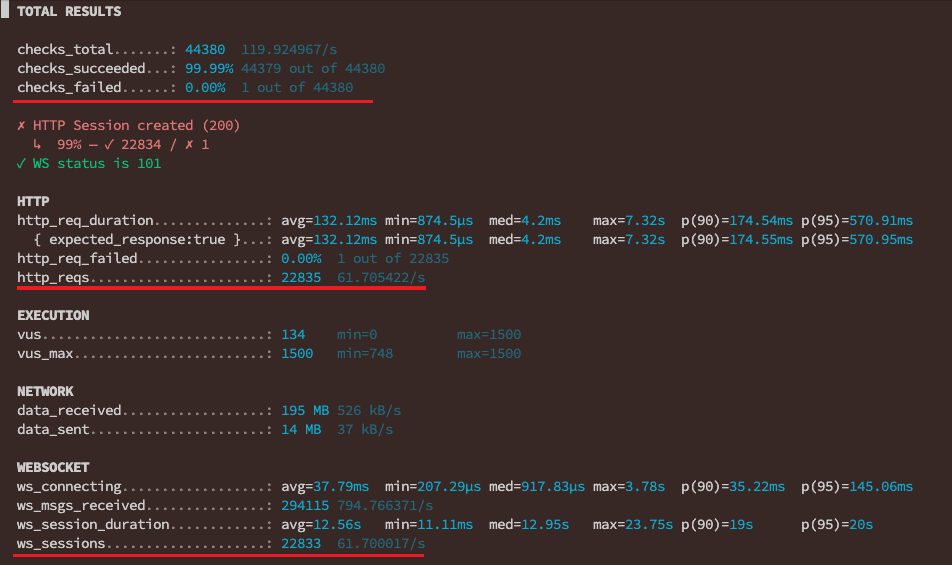
Task: Click the checks_succeeded 99.99% value
Action: 209,69
